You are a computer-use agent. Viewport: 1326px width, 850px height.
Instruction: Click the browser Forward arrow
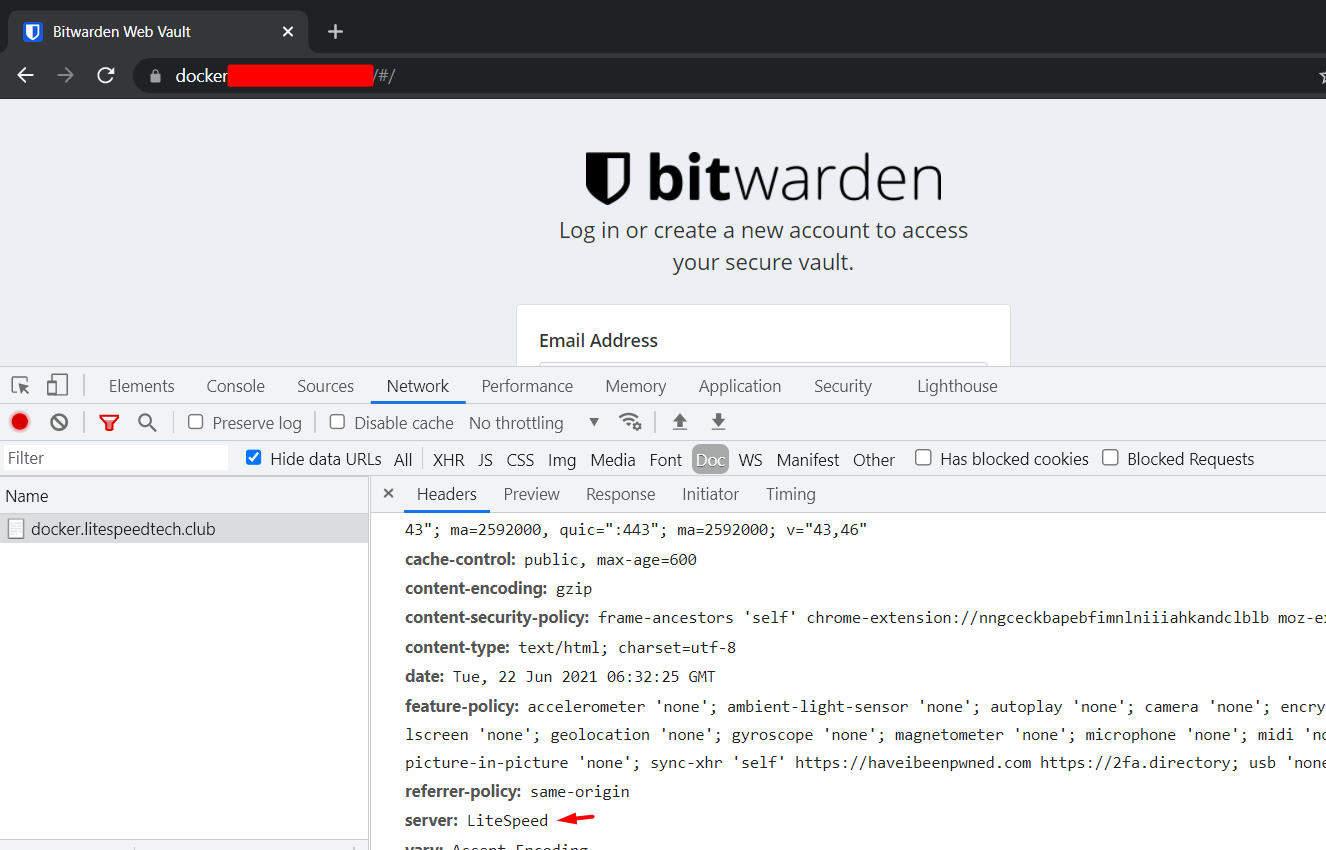tap(66, 75)
